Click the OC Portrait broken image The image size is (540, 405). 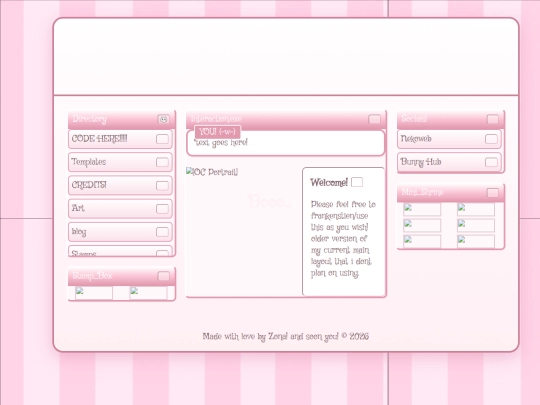(x=212, y=172)
